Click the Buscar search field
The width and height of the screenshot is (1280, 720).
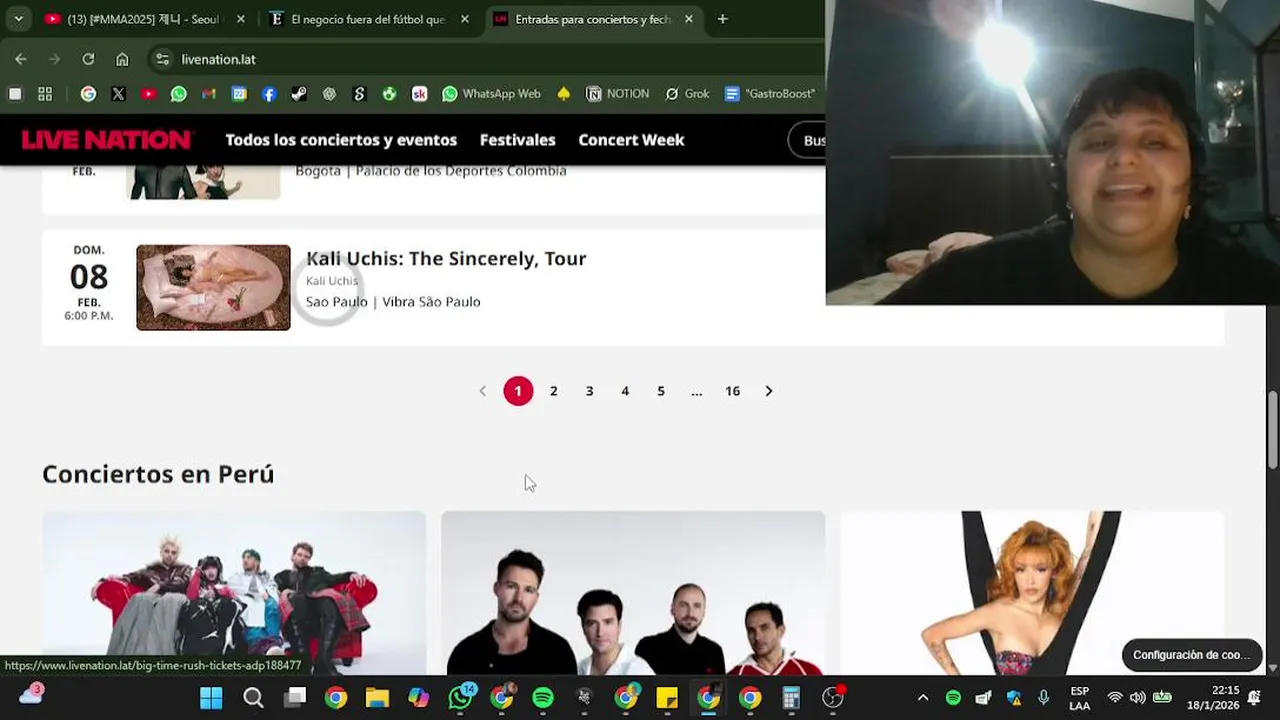click(808, 140)
